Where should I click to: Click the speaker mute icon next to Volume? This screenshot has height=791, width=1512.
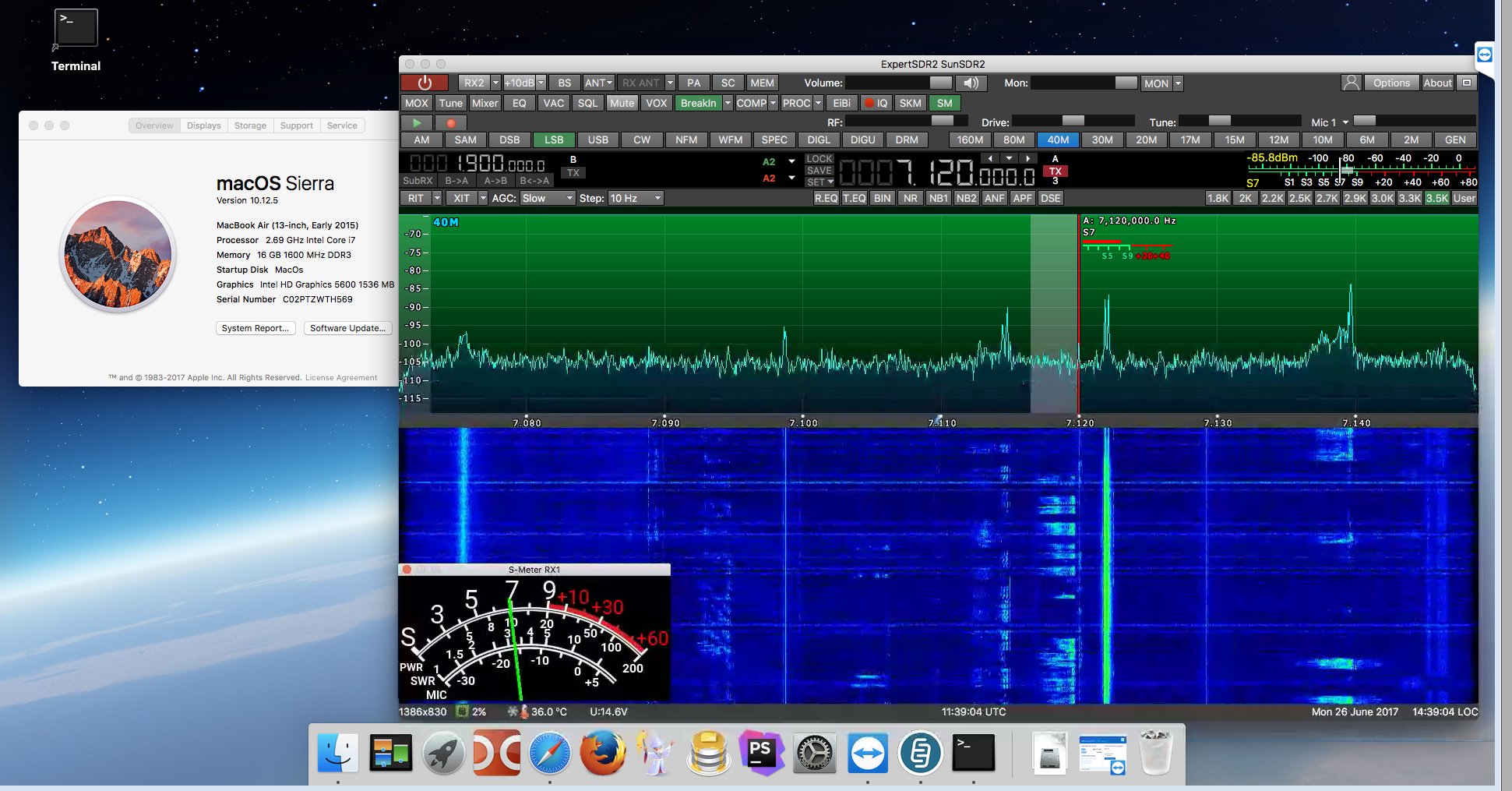point(971,83)
